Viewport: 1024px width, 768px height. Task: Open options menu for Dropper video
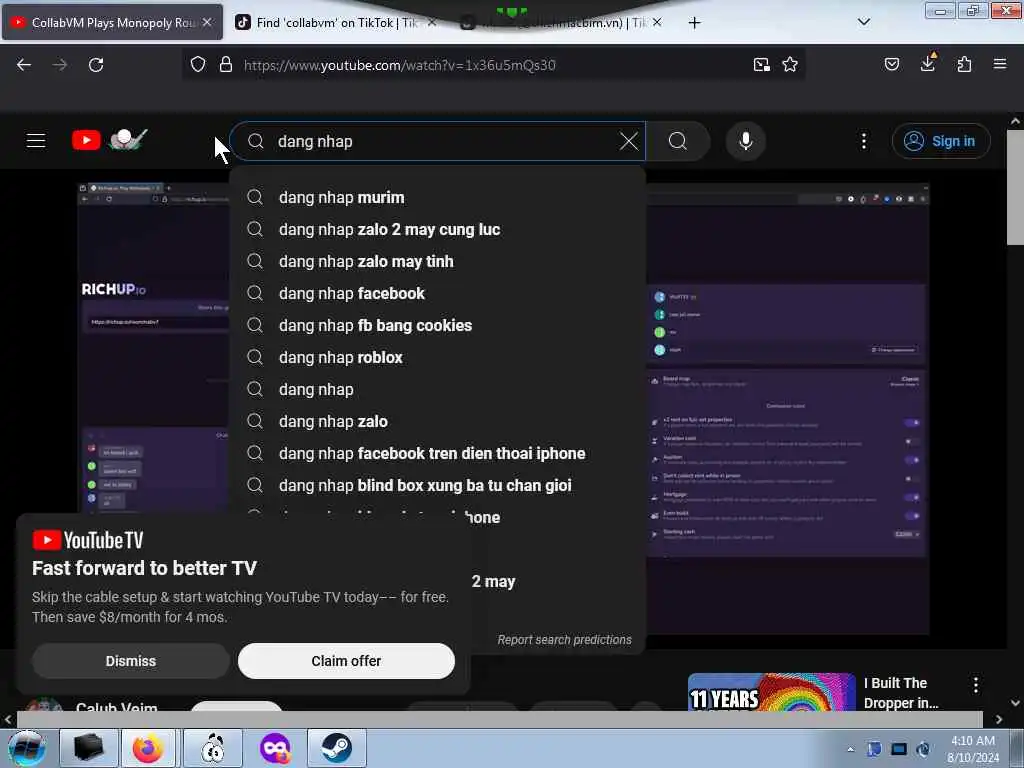coord(976,684)
